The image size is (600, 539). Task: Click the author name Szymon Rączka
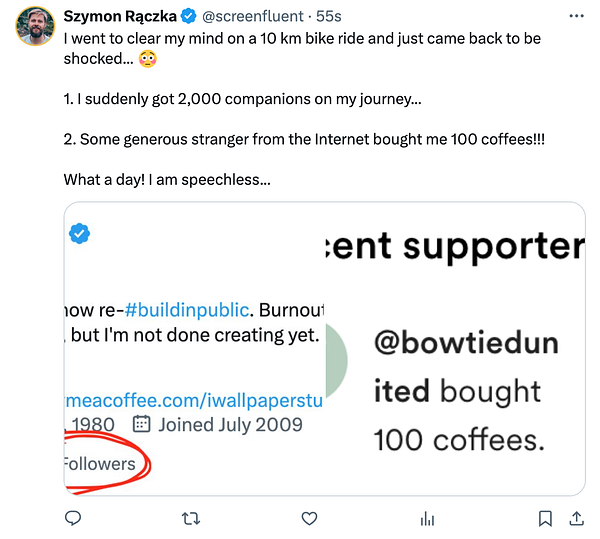119,17
